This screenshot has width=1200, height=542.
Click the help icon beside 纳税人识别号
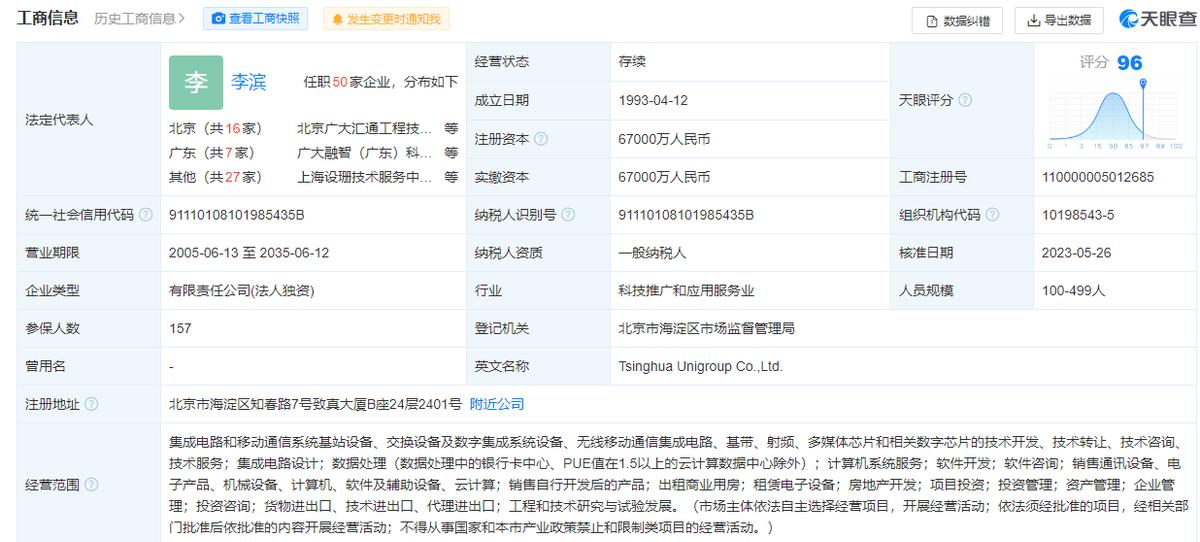click(x=569, y=215)
